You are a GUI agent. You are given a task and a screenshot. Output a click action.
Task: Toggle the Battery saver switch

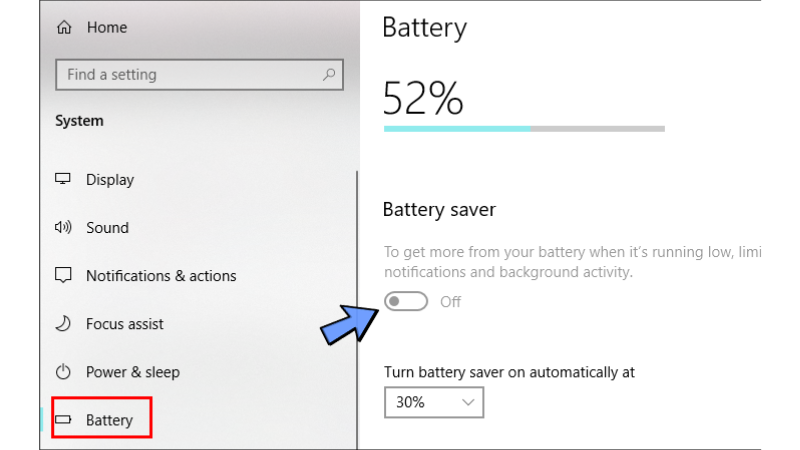coord(406,301)
